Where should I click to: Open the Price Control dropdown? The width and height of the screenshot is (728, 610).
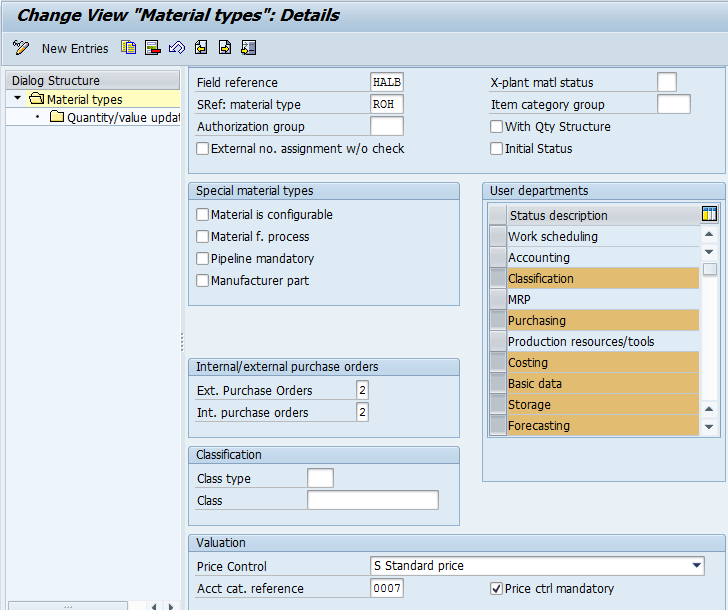click(x=696, y=565)
